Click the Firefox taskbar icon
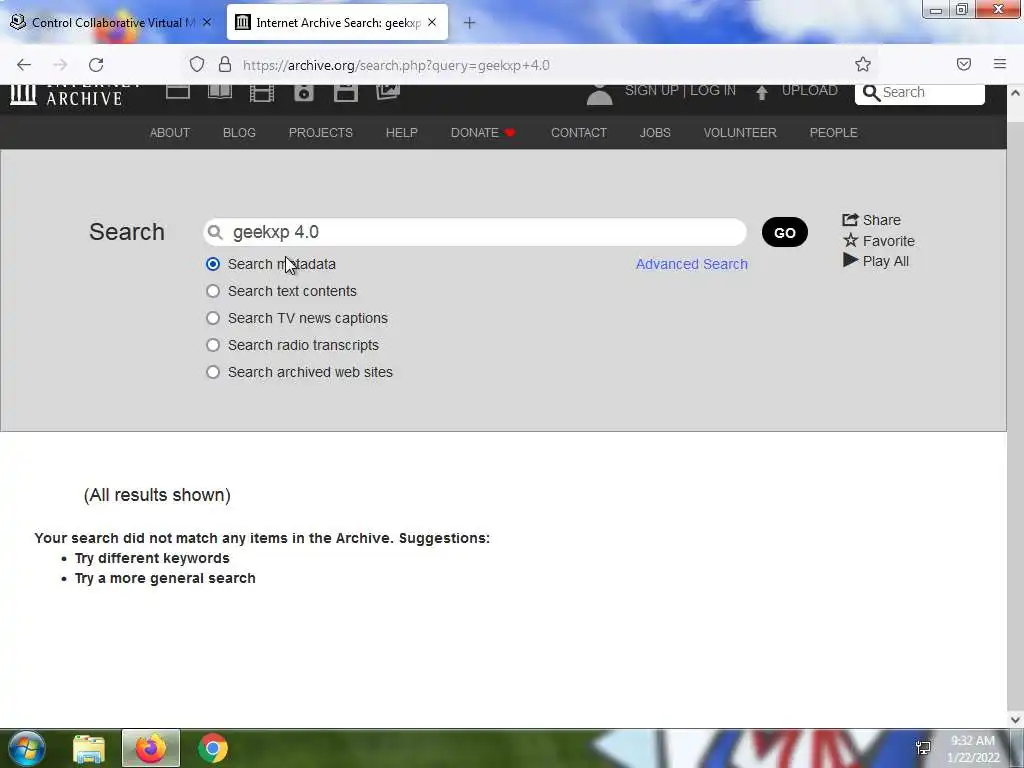This screenshot has width=1024, height=768. click(151, 748)
